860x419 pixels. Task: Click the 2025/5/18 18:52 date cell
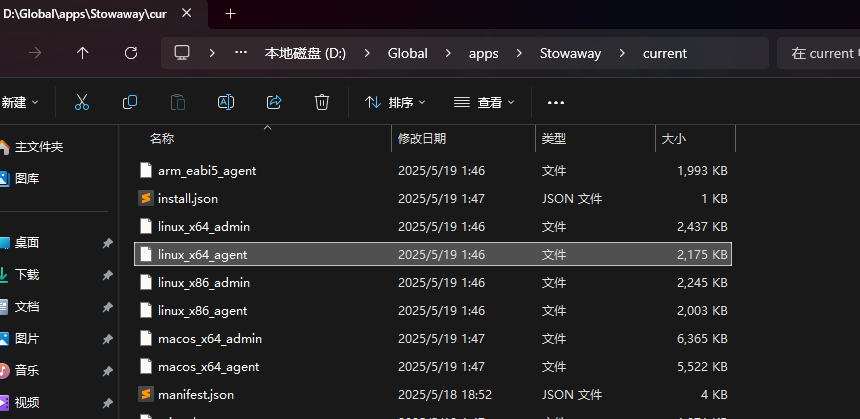[x=445, y=394]
